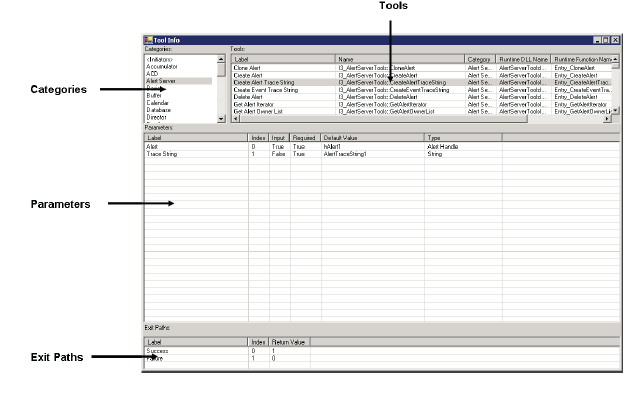Select the Delete Alert tool row

(x=422, y=97)
